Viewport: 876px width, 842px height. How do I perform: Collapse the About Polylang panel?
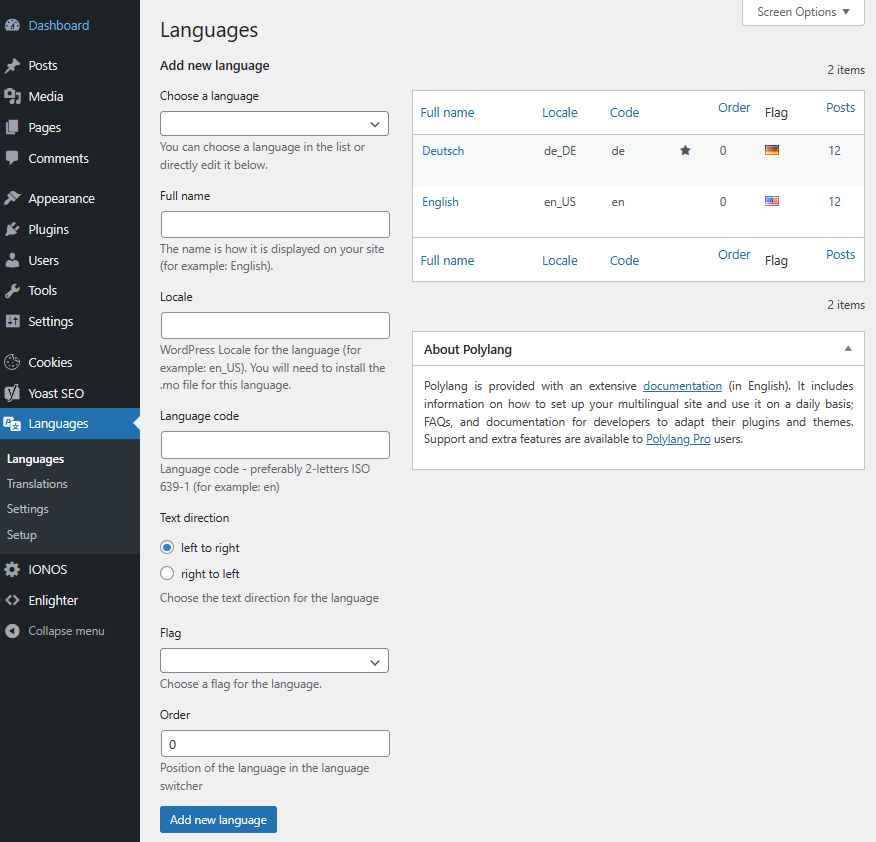pyautogui.click(x=848, y=349)
